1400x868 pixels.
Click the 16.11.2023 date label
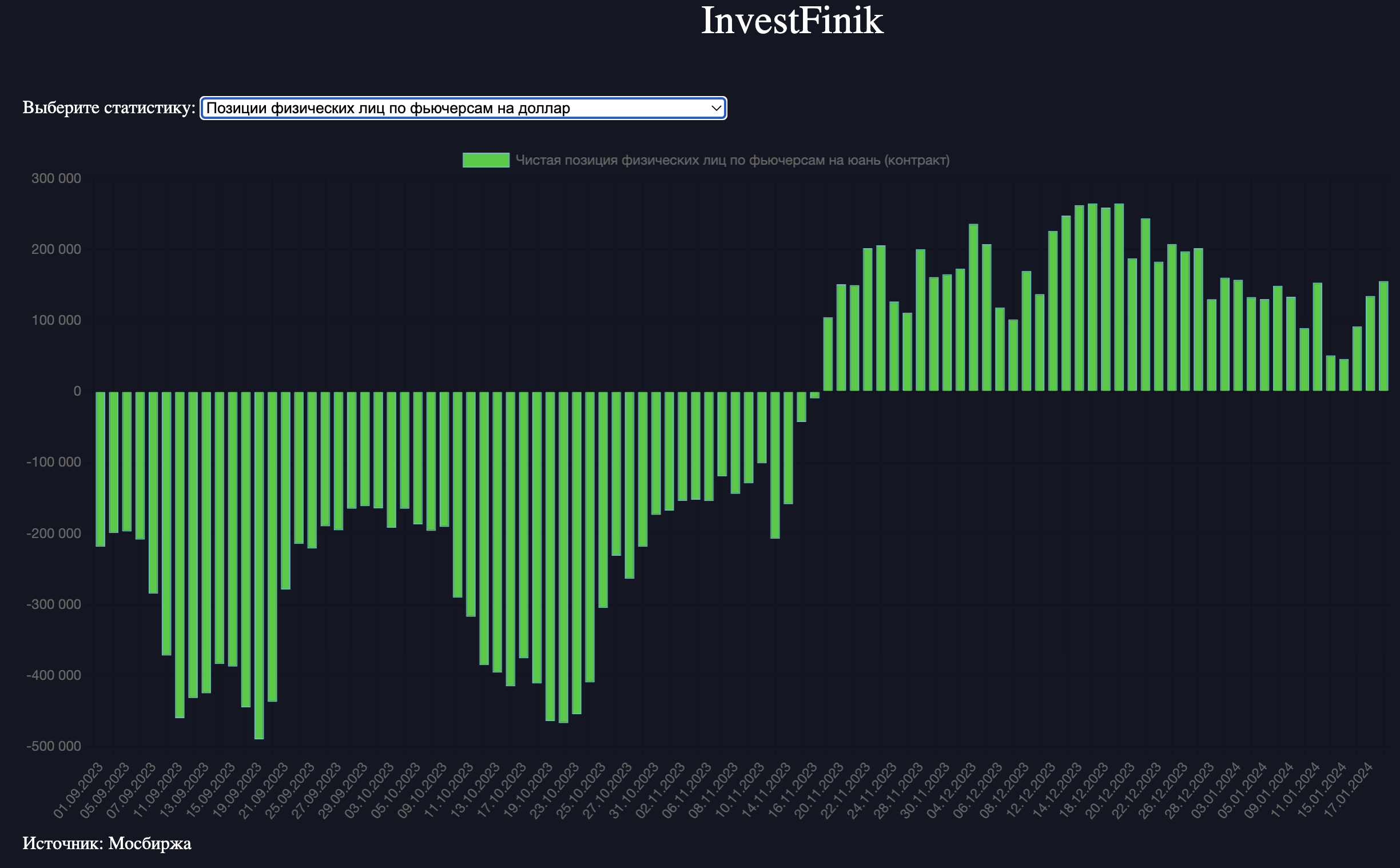pyautogui.click(x=793, y=790)
